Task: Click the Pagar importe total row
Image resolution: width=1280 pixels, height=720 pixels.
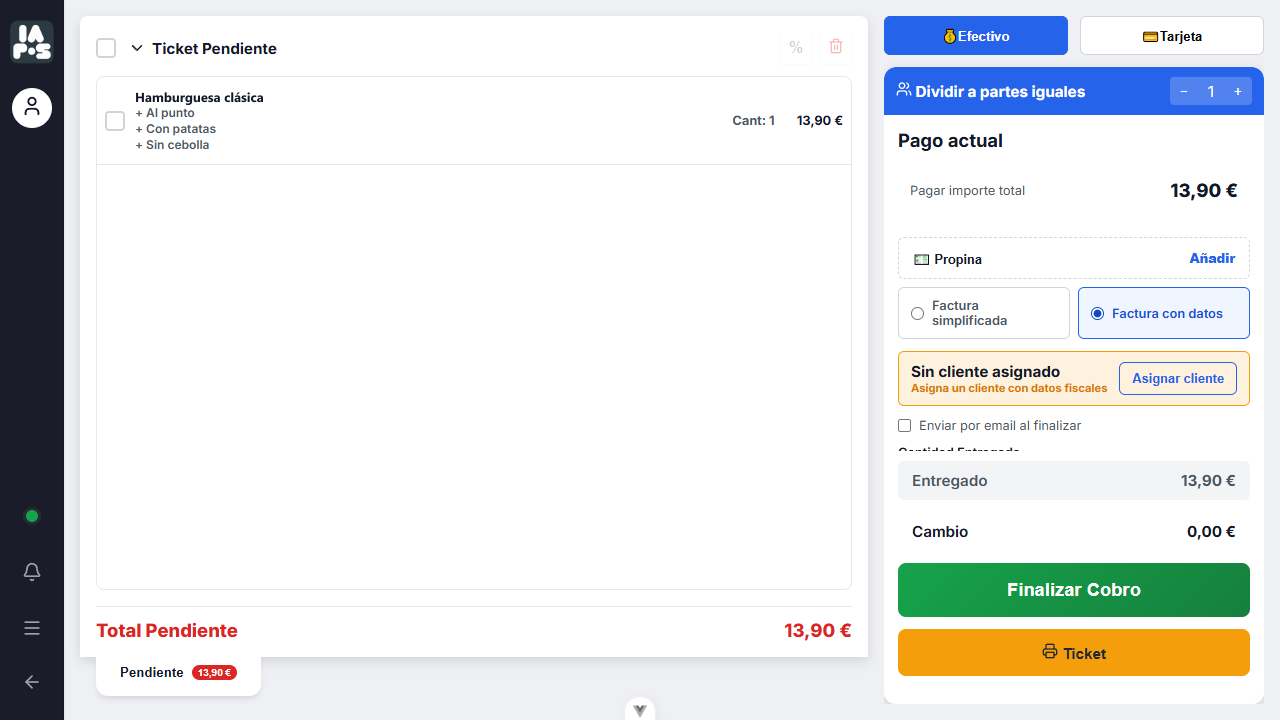Action: pyautogui.click(x=1074, y=190)
